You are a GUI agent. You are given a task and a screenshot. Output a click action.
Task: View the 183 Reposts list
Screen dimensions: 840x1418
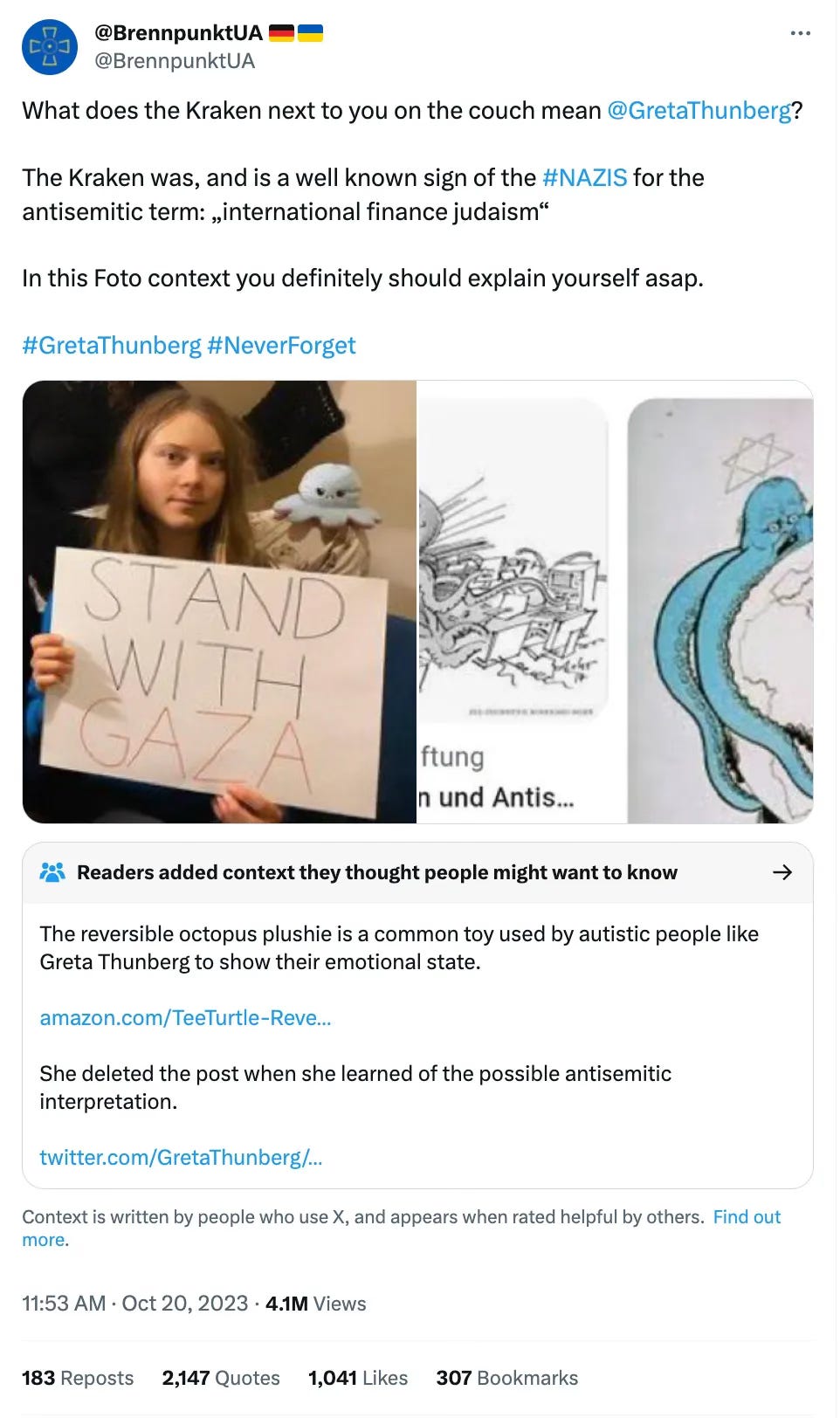tap(78, 1378)
